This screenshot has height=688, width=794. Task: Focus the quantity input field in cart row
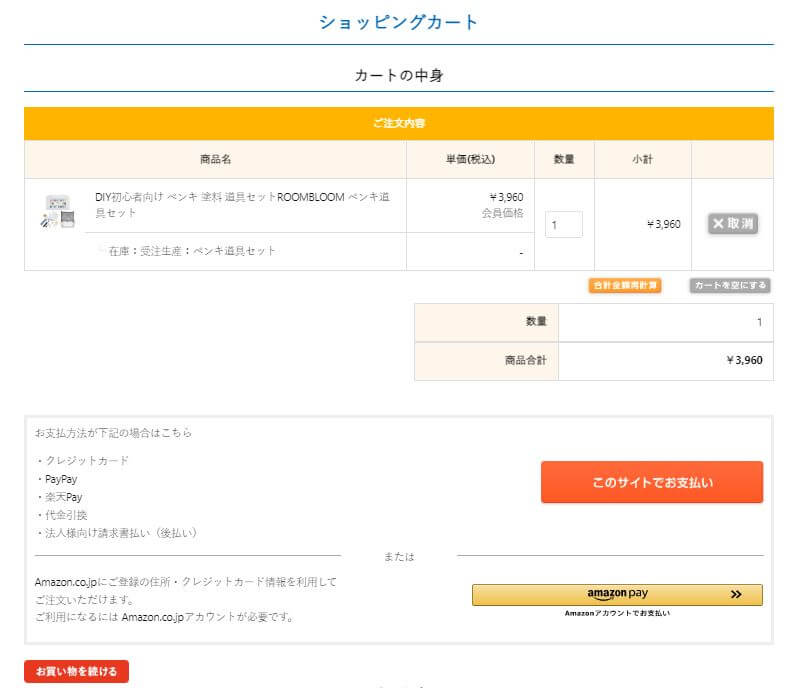click(564, 224)
